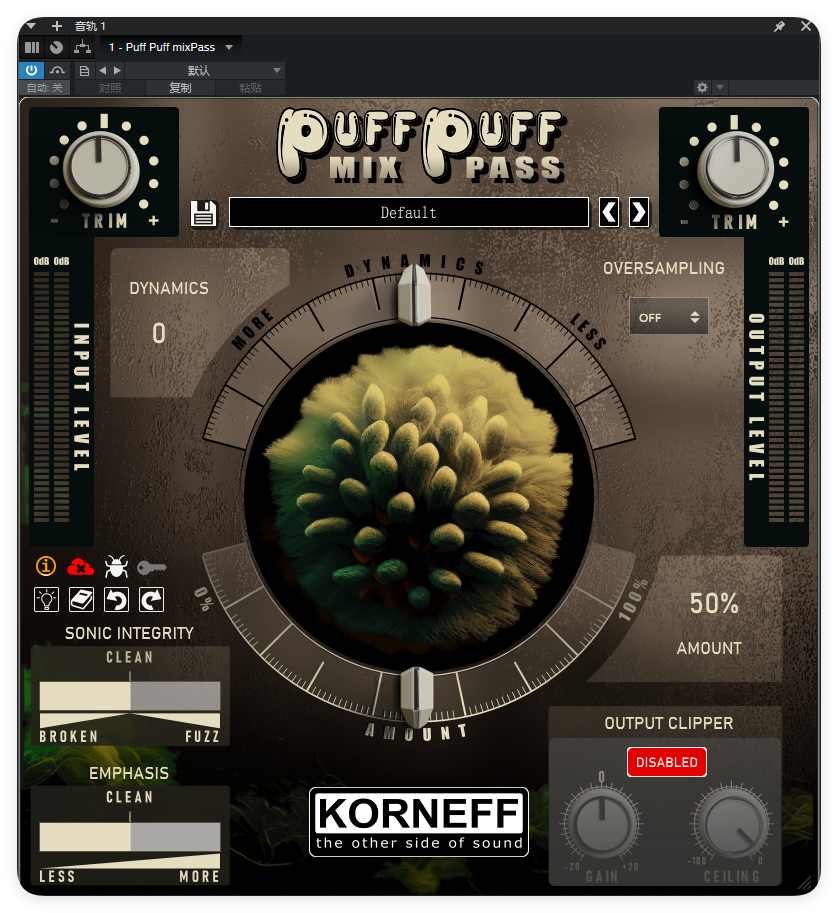838x913 pixels.
Task: Click the input TRIM knob
Action: click(101, 169)
